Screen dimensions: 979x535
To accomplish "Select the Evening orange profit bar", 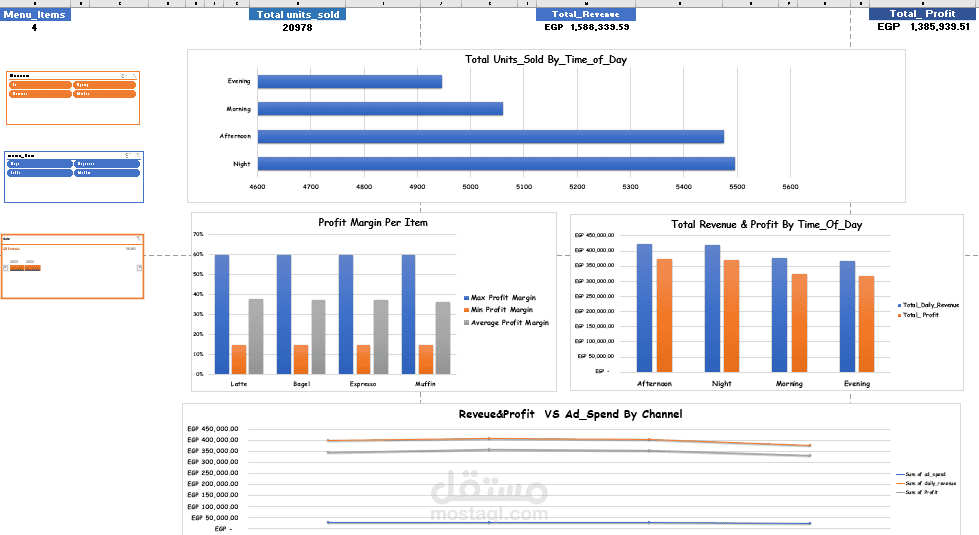I will [866, 324].
